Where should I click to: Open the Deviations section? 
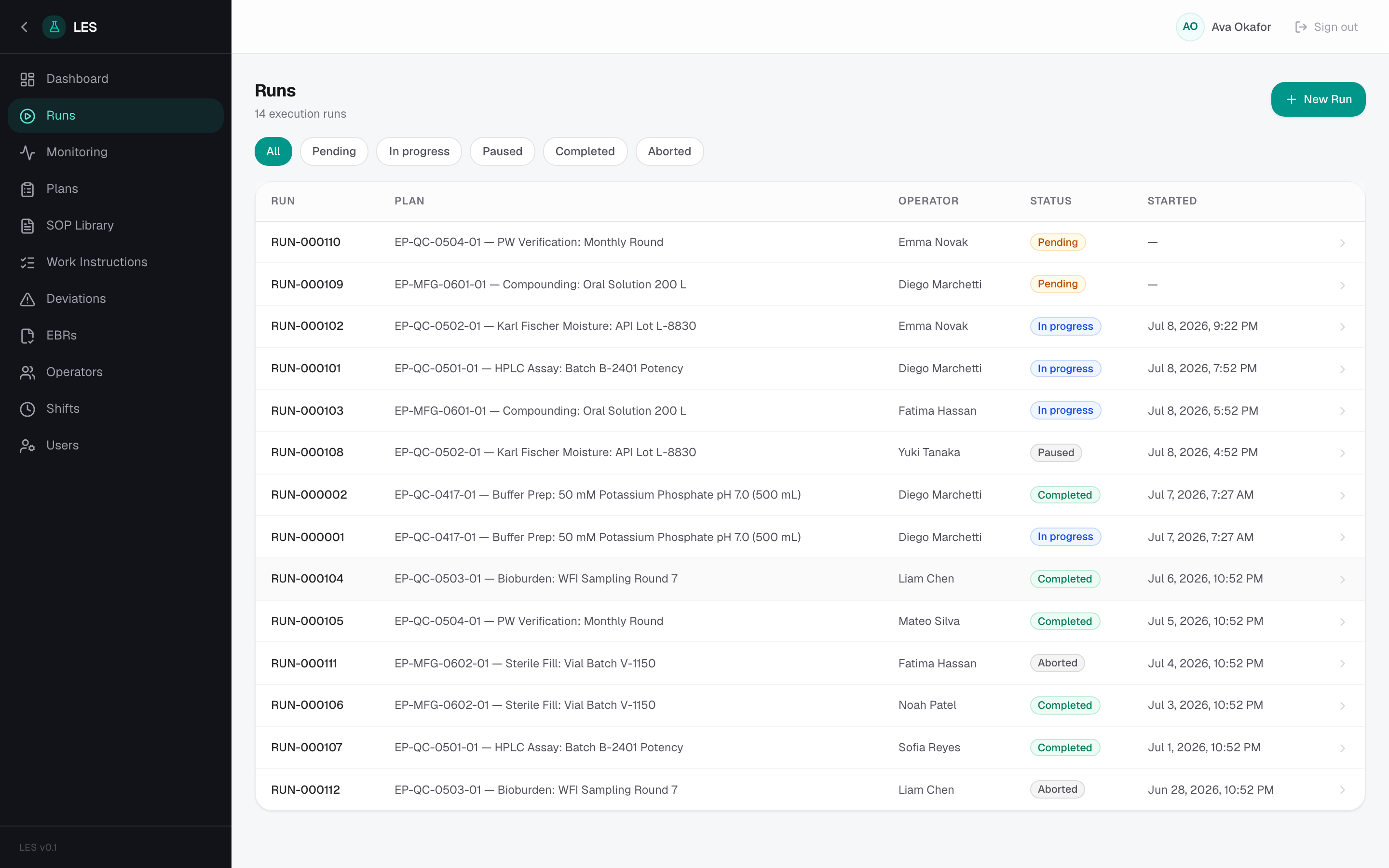pyautogui.click(x=115, y=299)
